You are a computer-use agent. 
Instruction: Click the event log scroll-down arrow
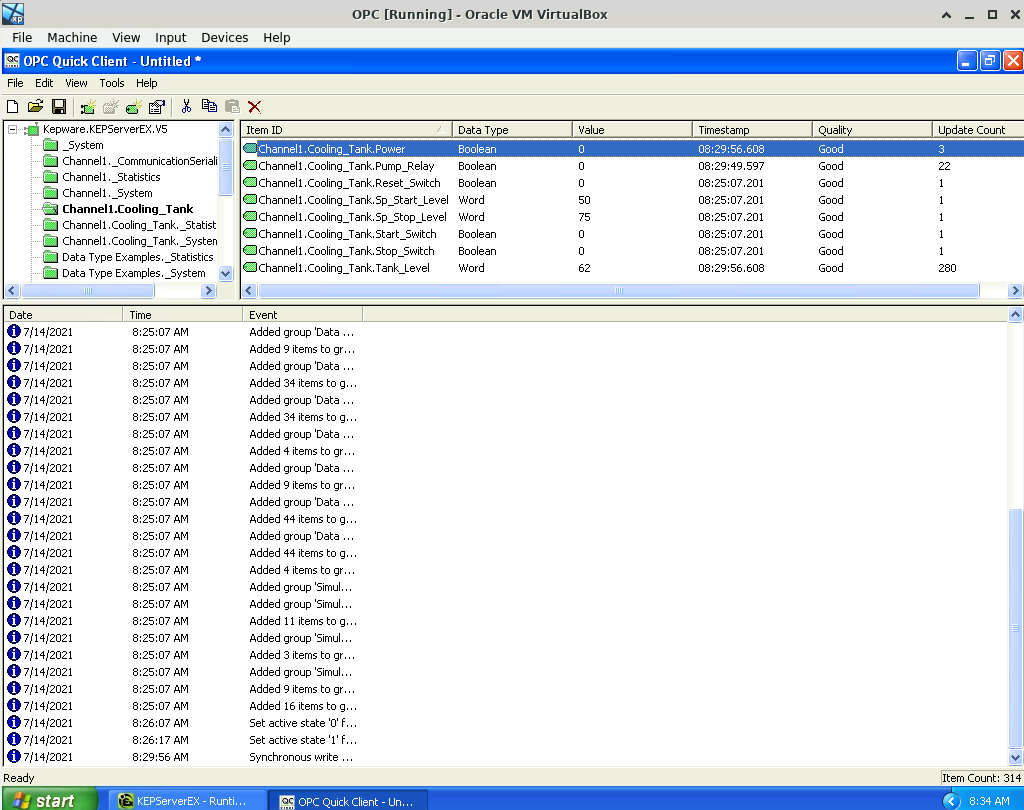pyautogui.click(x=1016, y=758)
